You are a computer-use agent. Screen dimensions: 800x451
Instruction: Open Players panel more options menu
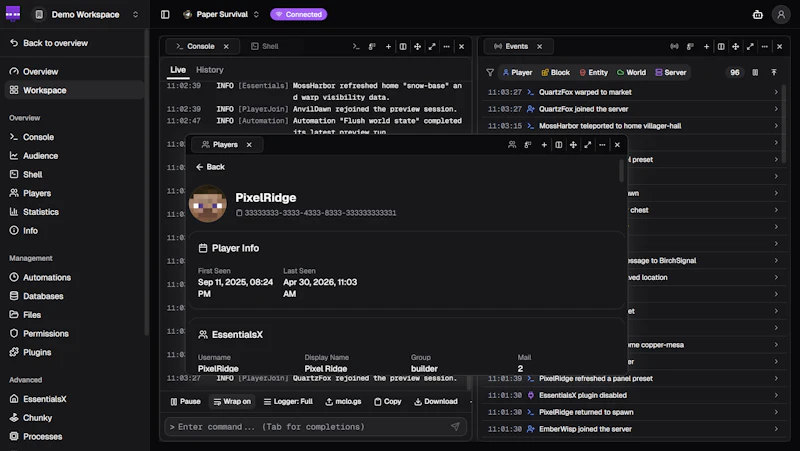[x=602, y=145]
